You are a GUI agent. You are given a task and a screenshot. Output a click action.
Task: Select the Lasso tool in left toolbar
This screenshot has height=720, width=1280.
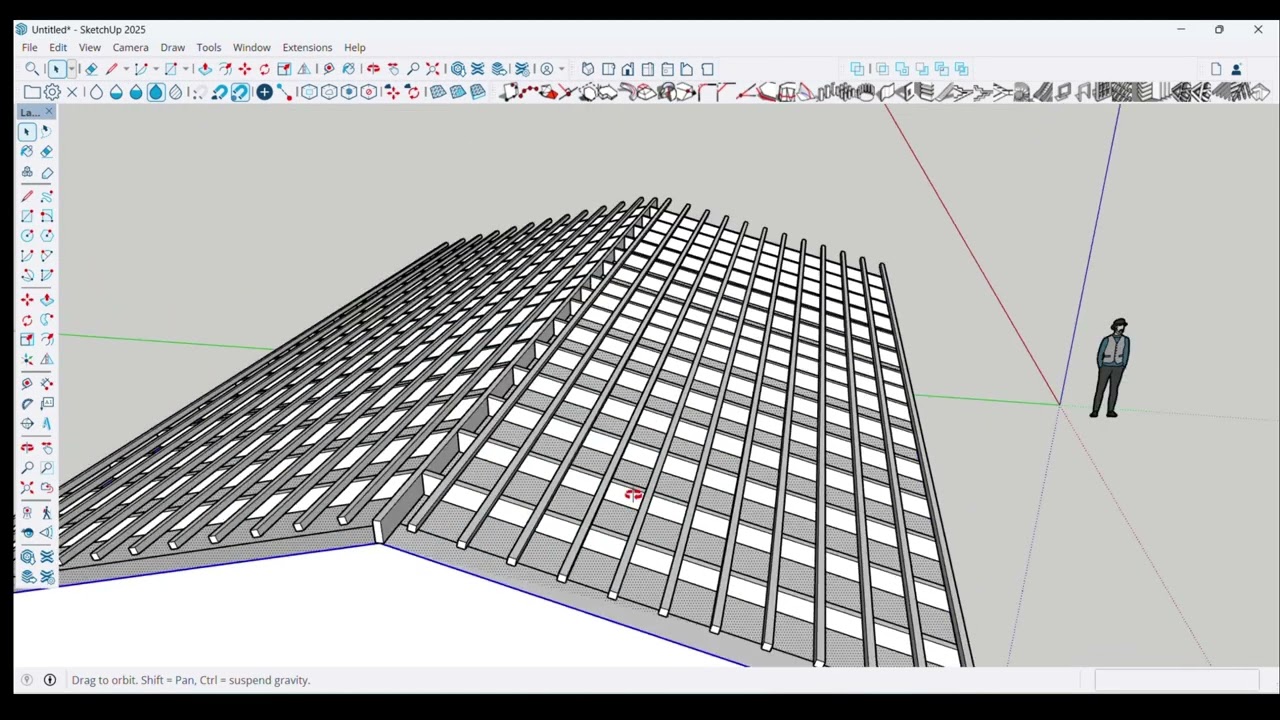(46, 131)
